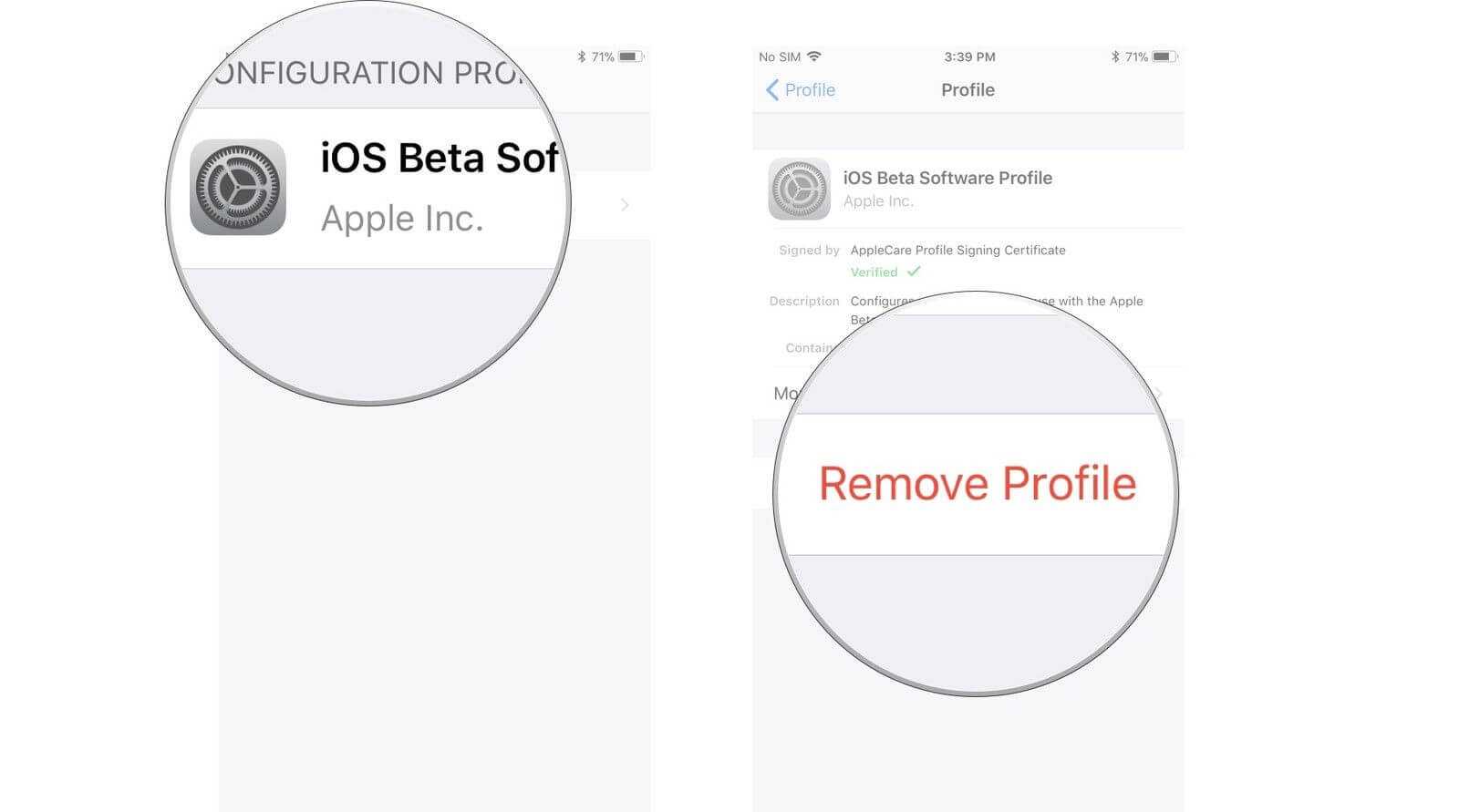Tap the large Settings gear icon in left magnifier
Viewport: 1459px width, 812px height.
[238, 187]
